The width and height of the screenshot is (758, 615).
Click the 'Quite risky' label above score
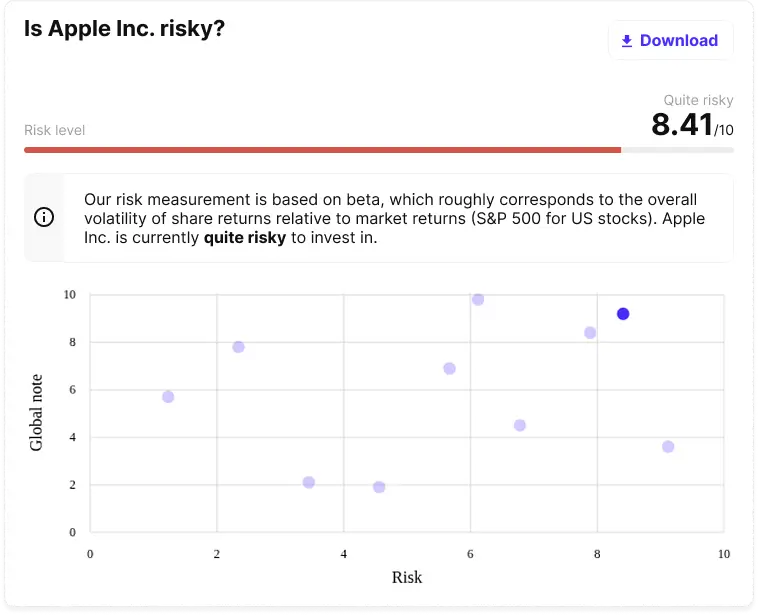click(698, 100)
